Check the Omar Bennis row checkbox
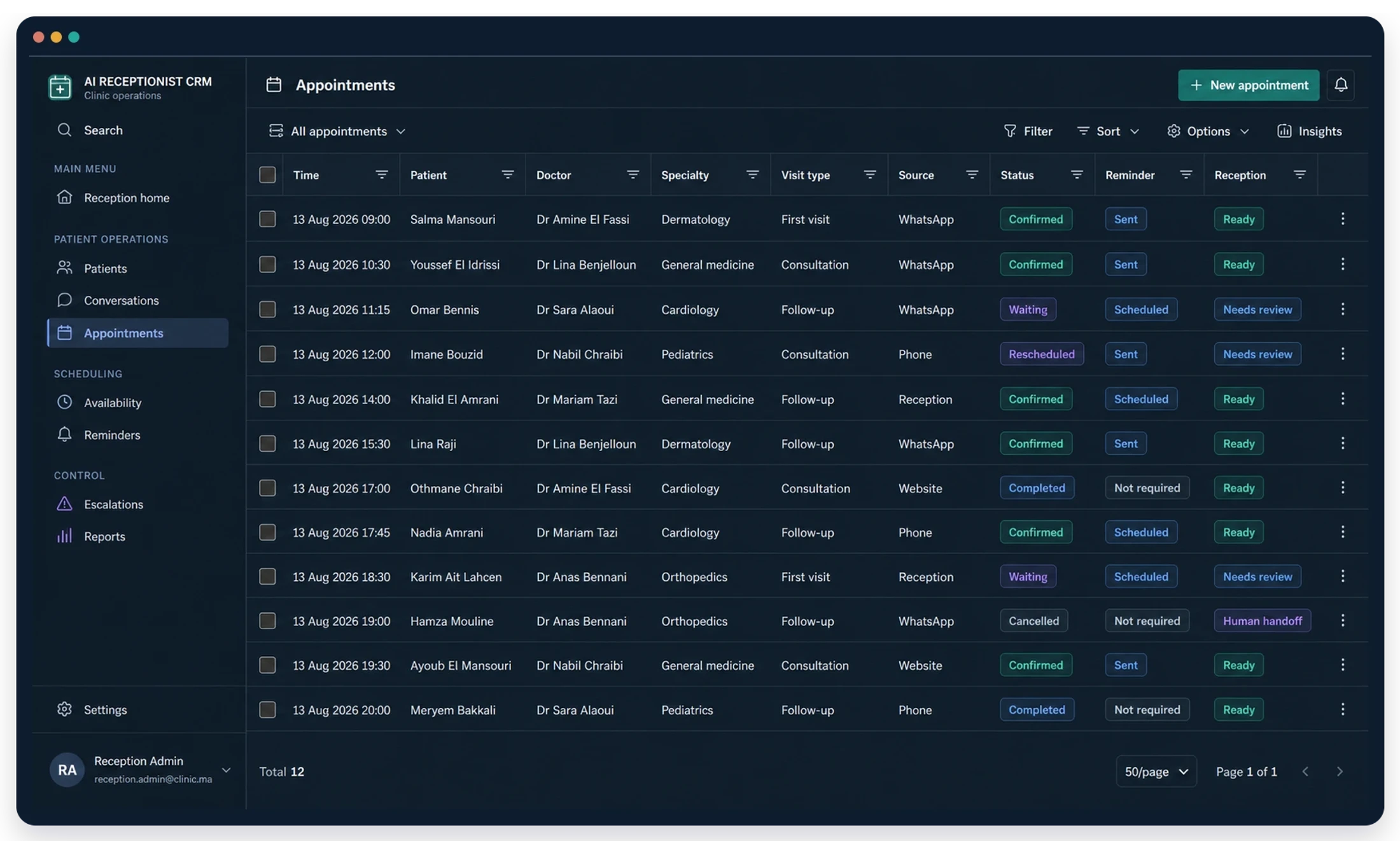 point(267,309)
